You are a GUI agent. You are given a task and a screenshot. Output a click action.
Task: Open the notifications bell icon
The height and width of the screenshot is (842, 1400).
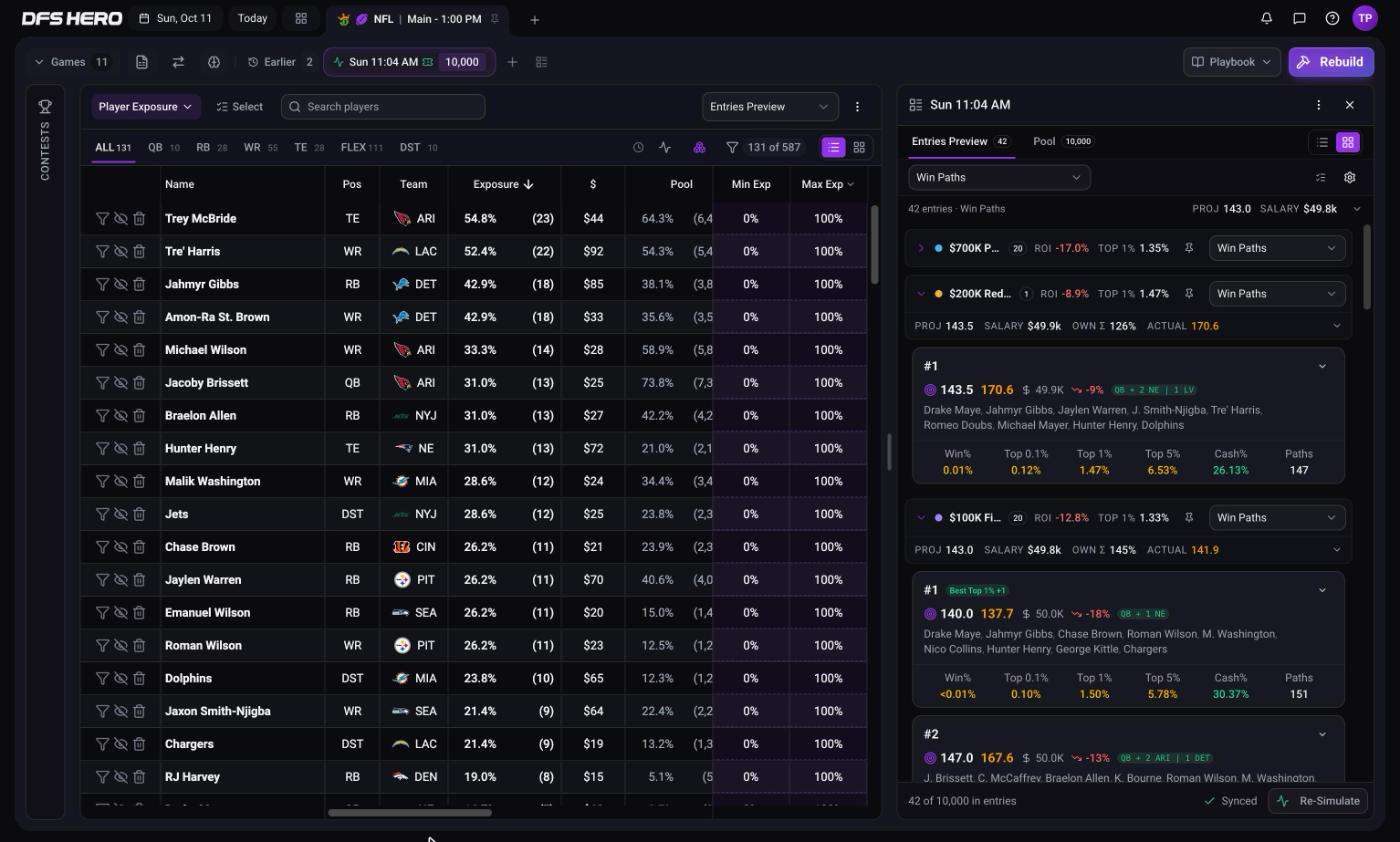click(1266, 18)
